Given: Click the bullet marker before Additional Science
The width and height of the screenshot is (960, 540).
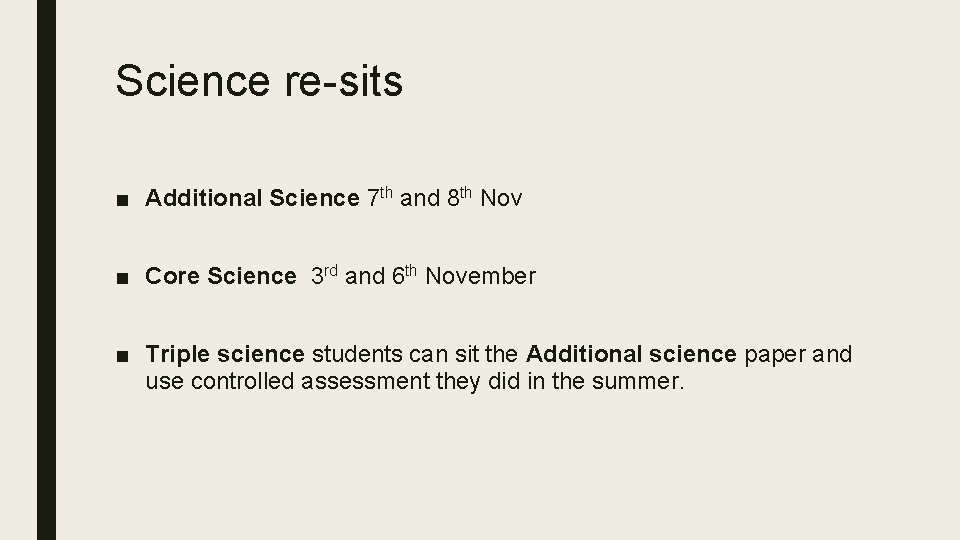Looking at the screenshot, I should (121, 200).
